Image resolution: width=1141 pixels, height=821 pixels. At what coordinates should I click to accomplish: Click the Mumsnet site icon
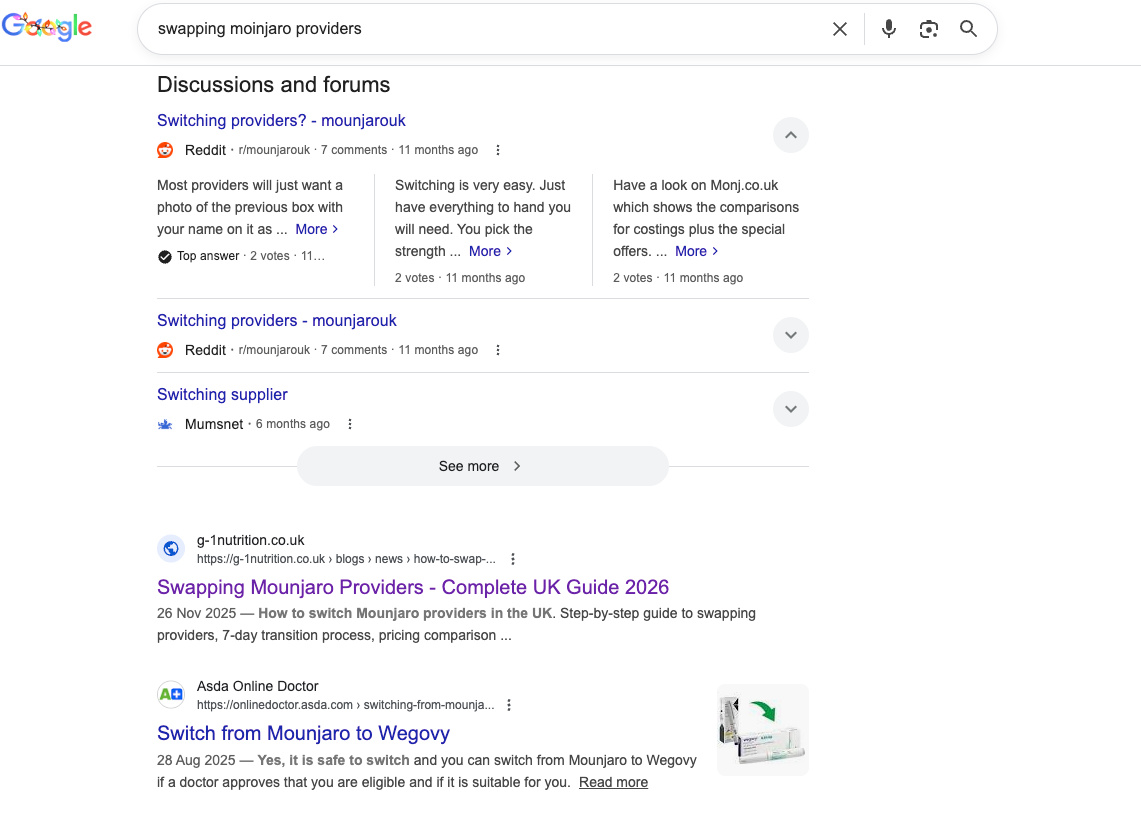coord(165,424)
